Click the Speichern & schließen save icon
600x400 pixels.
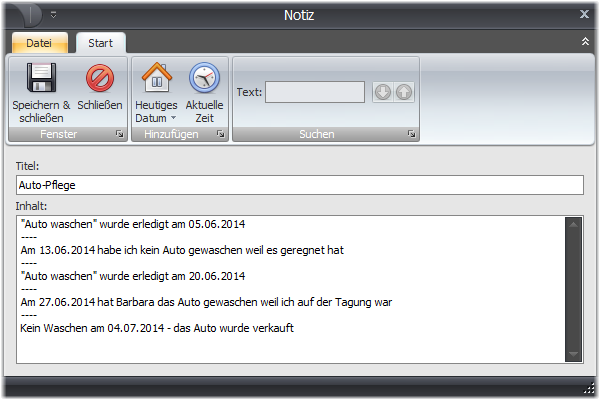point(41,78)
